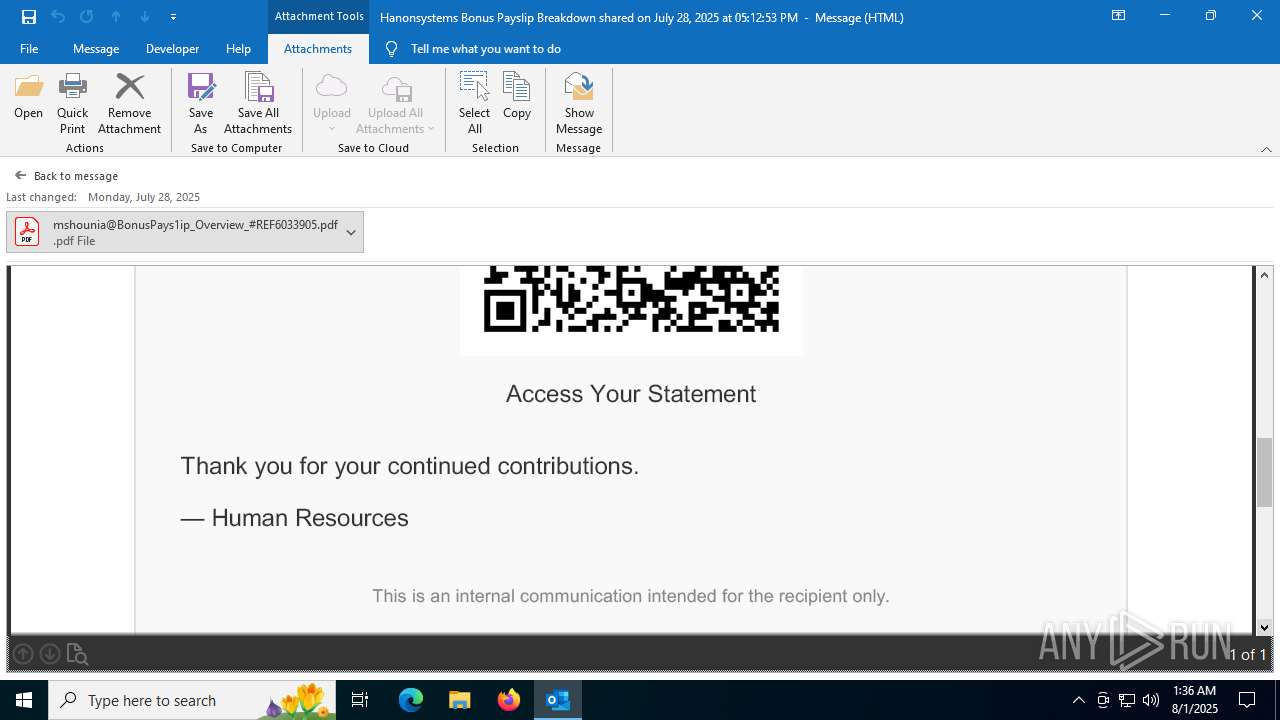The height and width of the screenshot is (720, 1280).
Task: Go Back to message
Action: click(66, 176)
